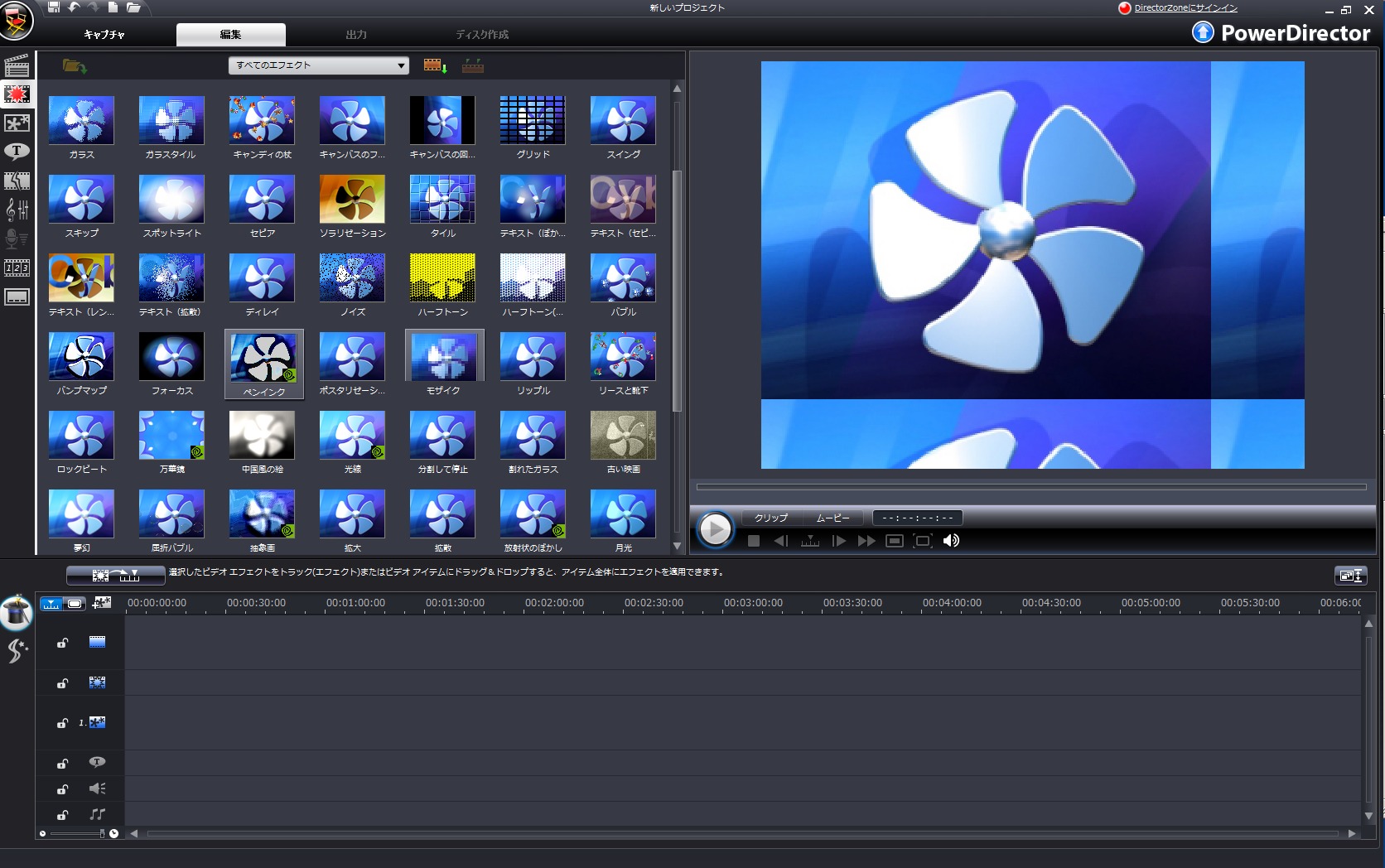Screen dimensions: 1385x868
Task: Open the すべてのエフェクト filter dropdown
Action: point(319,65)
